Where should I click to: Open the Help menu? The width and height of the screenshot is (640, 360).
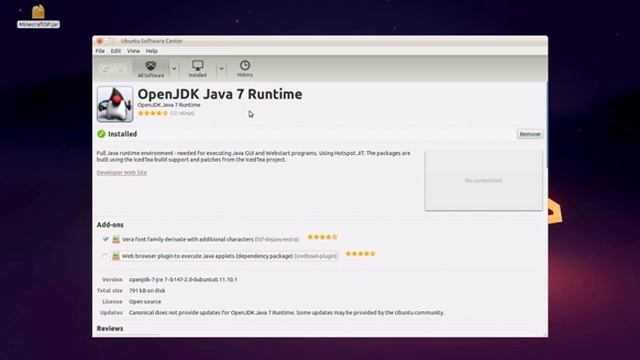coord(151,51)
